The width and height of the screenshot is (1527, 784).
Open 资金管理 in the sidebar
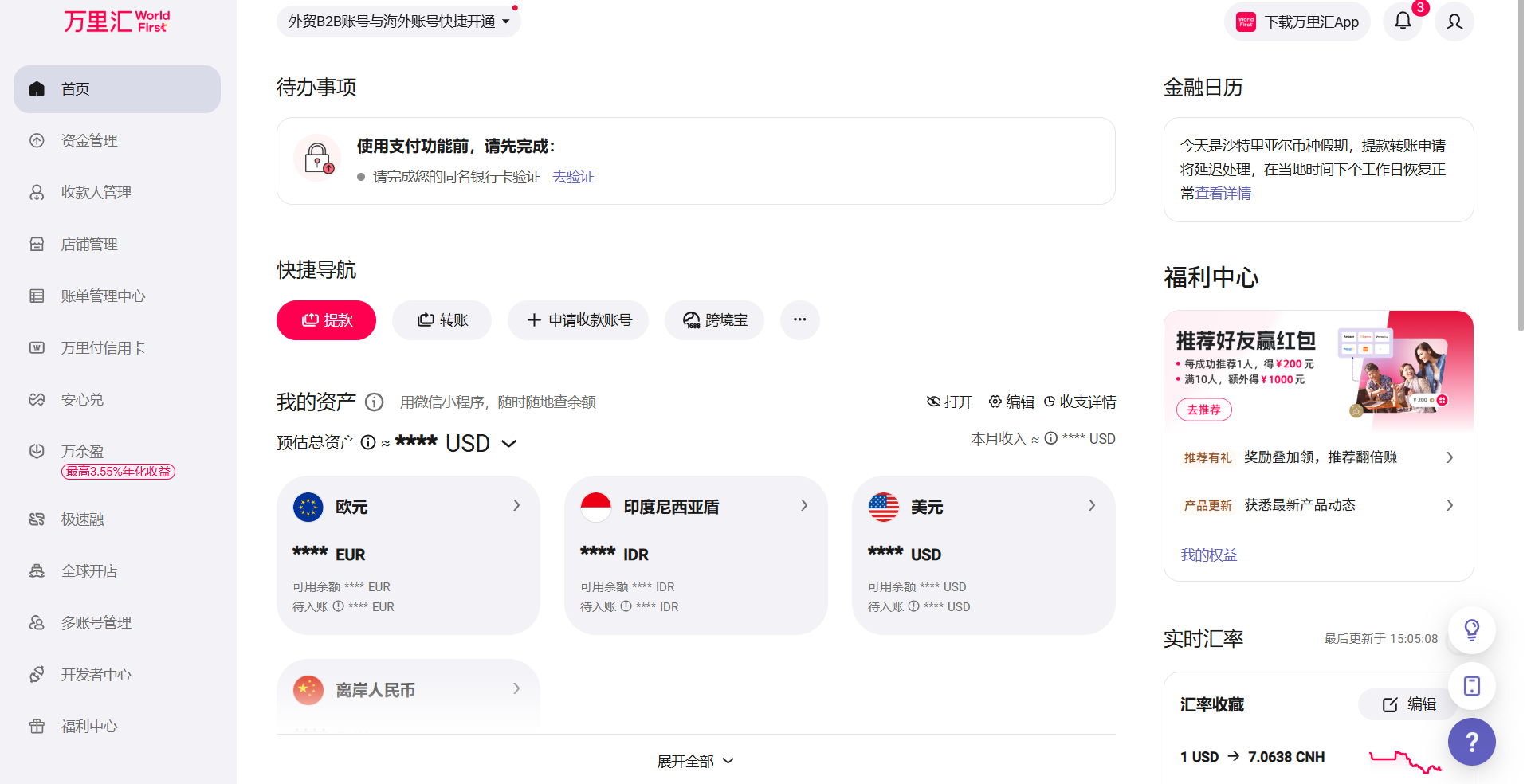click(x=117, y=141)
